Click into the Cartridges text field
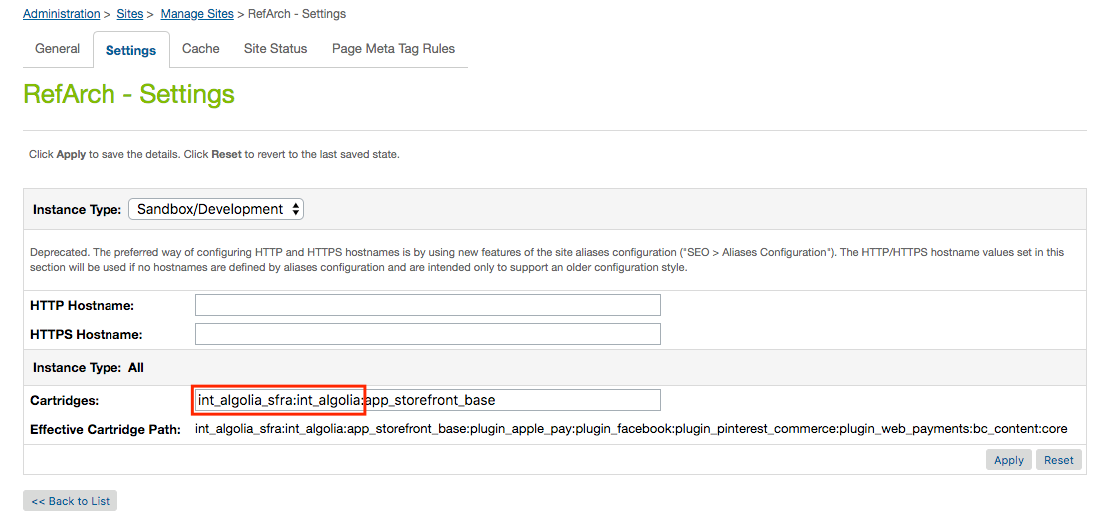Image resolution: width=1112 pixels, height=530 pixels. (428, 400)
